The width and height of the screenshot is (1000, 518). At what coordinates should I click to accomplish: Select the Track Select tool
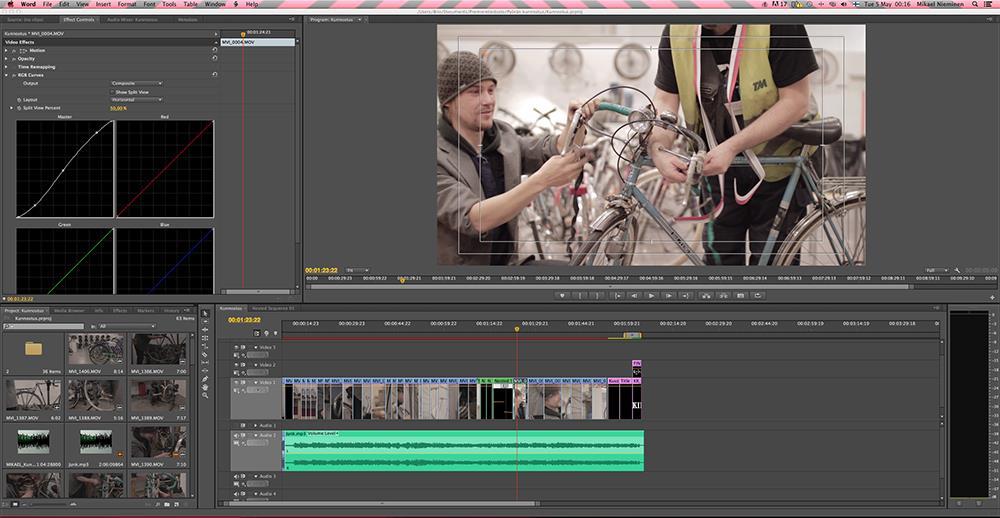point(205,322)
